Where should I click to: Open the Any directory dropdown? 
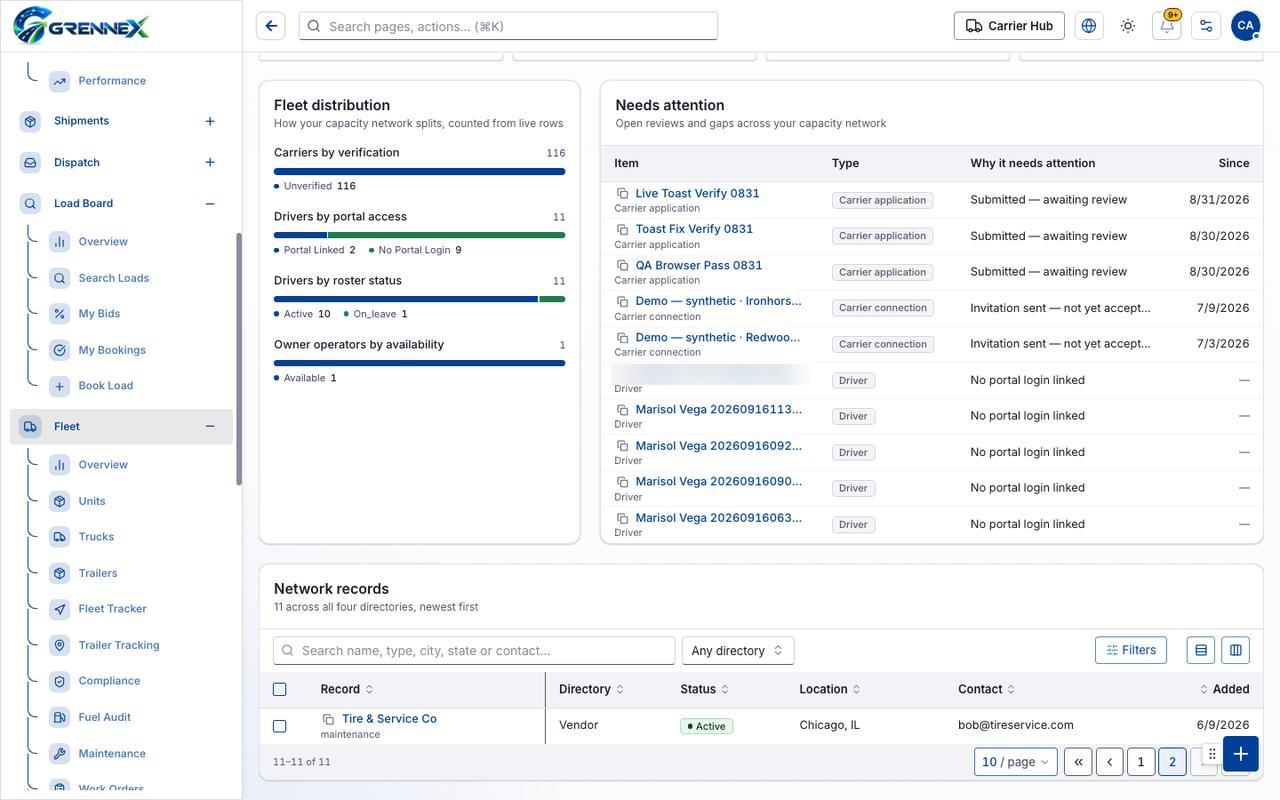(738, 651)
